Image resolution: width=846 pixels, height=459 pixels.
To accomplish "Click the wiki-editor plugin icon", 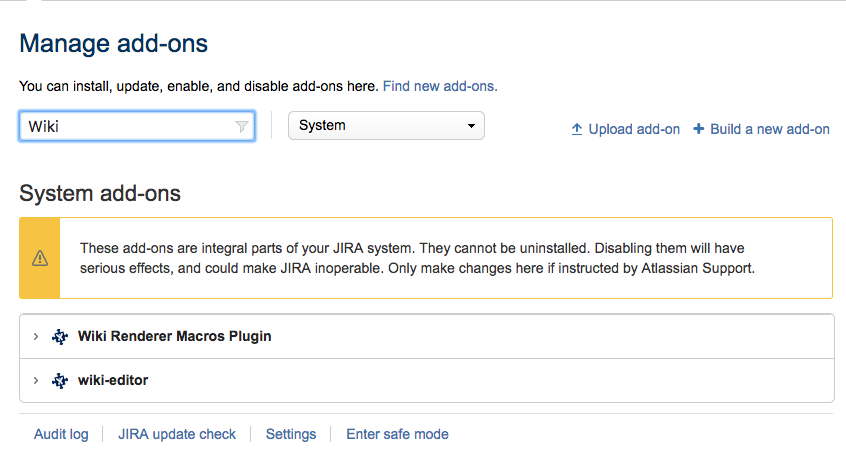I will (60, 381).
